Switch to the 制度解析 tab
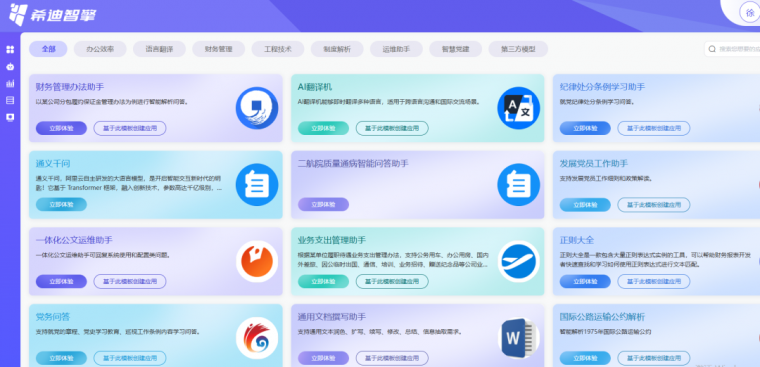The image size is (760, 367). (337, 49)
